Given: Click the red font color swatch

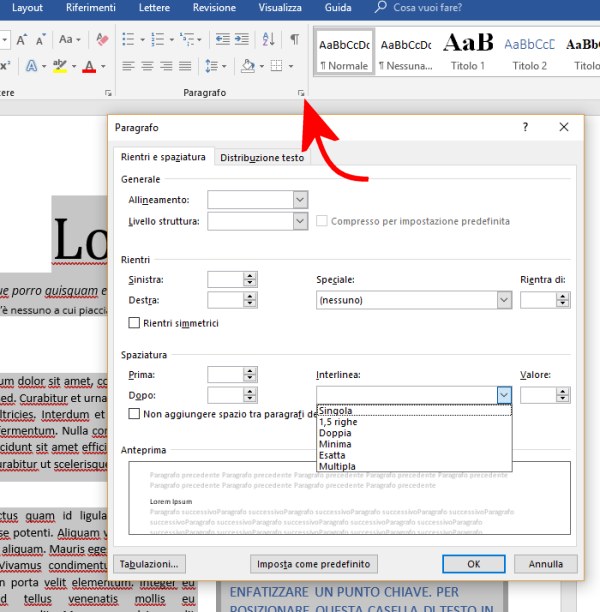Looking at the screenshot, I should [x=90, y=67].
